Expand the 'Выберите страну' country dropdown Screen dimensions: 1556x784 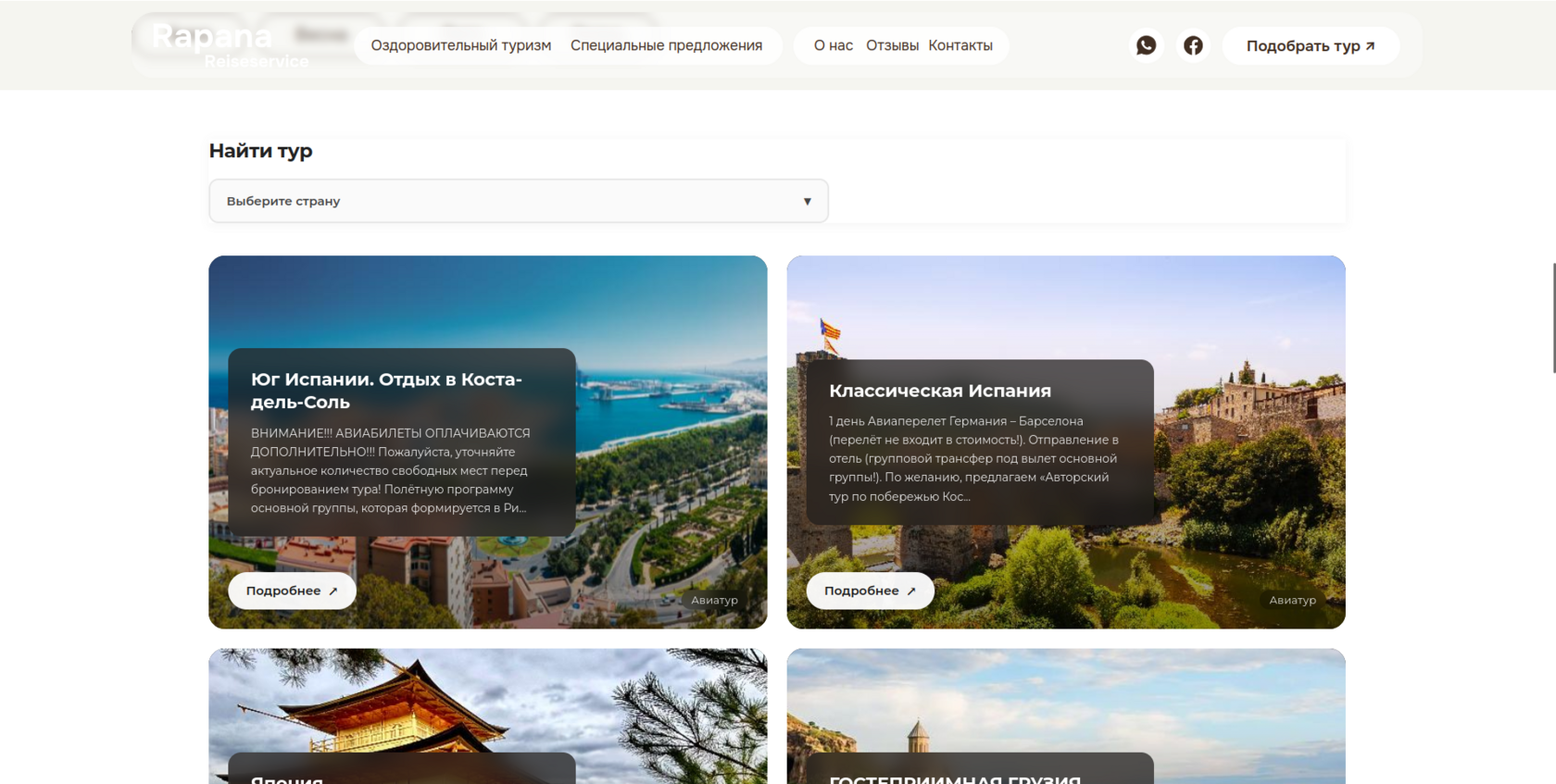pos(519,201)
